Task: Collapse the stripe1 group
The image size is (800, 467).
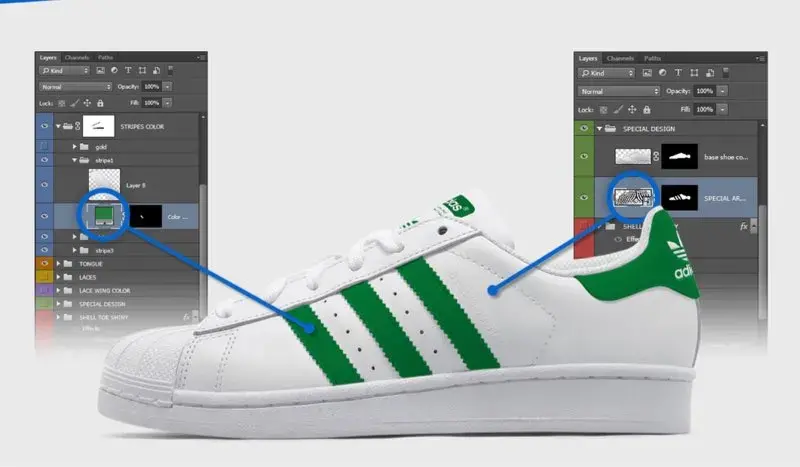Action: click(74, 160)
